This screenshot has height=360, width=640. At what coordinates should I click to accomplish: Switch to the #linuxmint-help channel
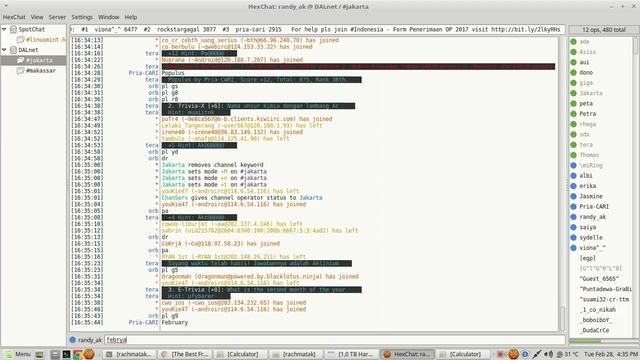[x=45, y=40]
